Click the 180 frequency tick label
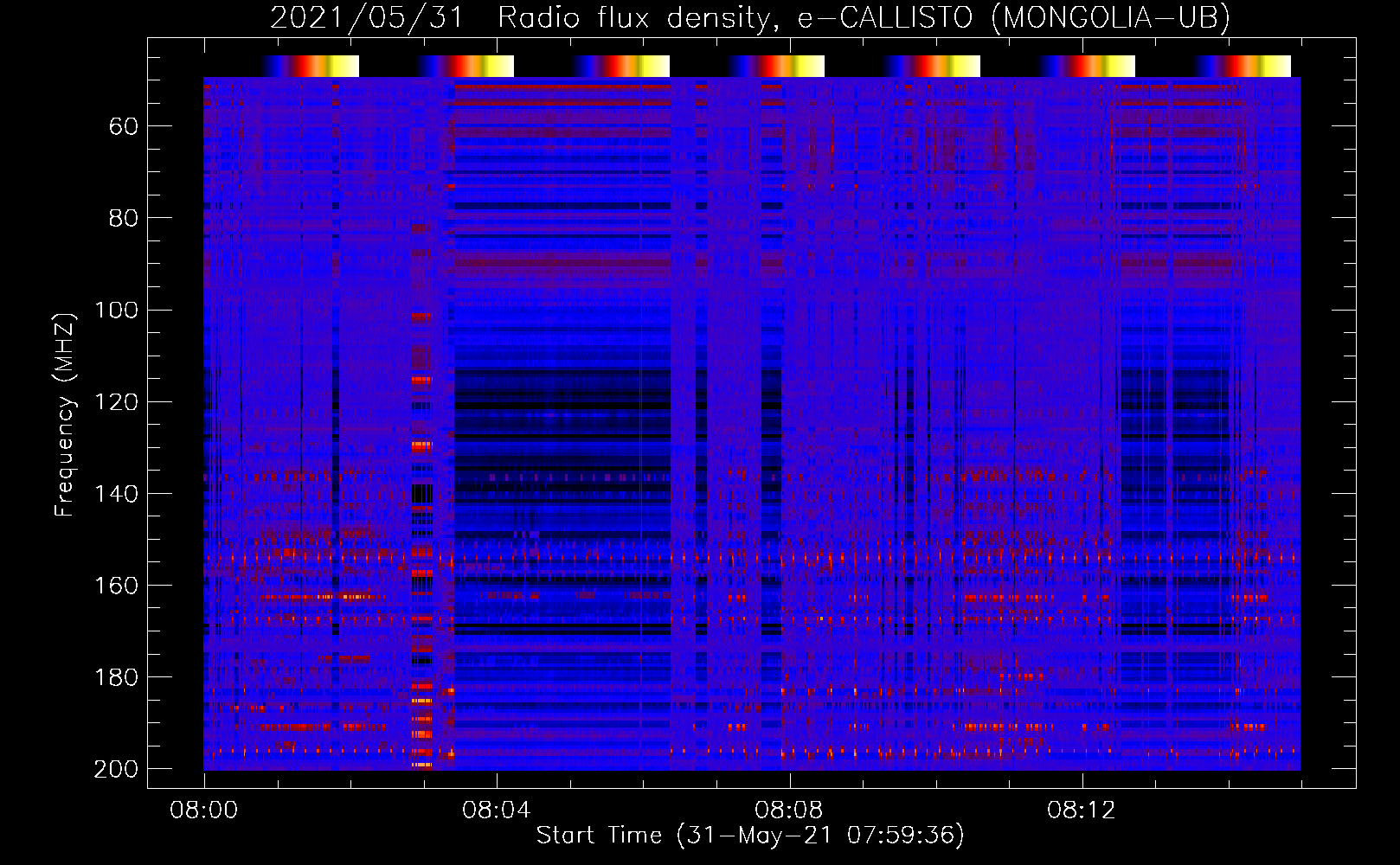This screenshot has height=865, width=1400. [117, 677]
